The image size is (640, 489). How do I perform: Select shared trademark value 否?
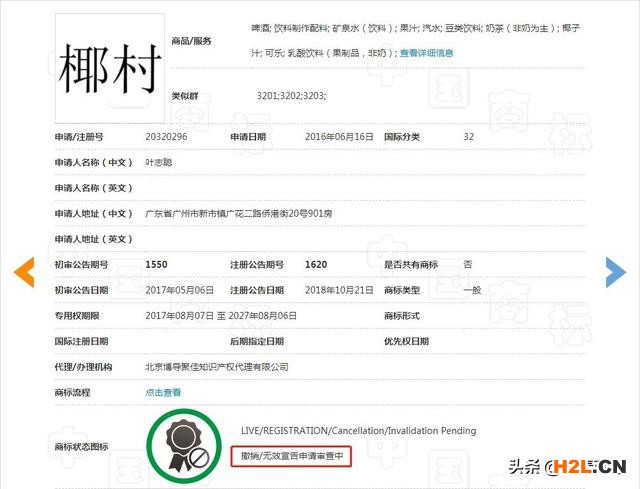468,265
